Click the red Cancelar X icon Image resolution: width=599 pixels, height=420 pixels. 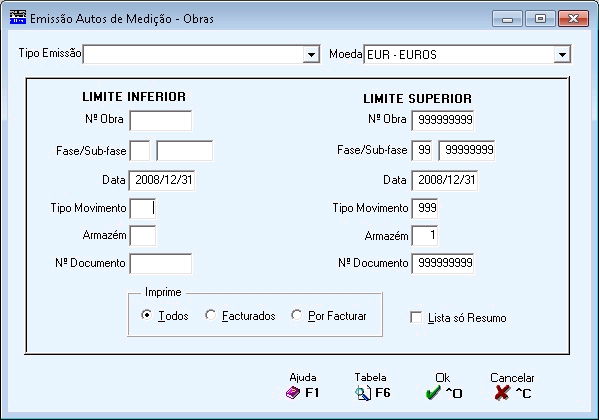click(x=502, y=392)
